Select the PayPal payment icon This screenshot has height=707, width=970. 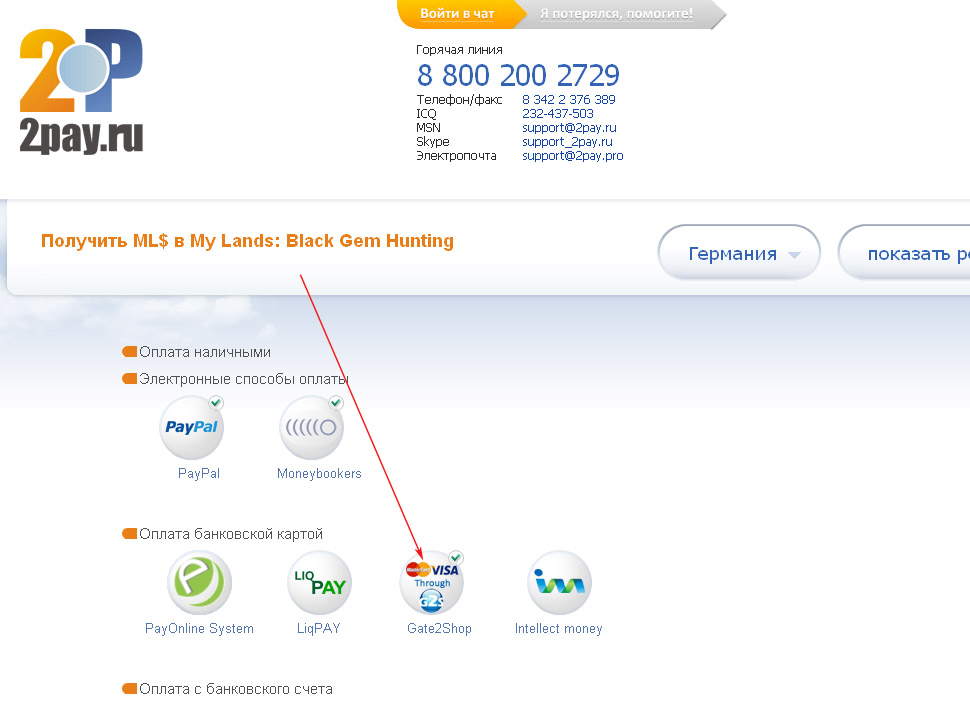[x=192, y=427]
